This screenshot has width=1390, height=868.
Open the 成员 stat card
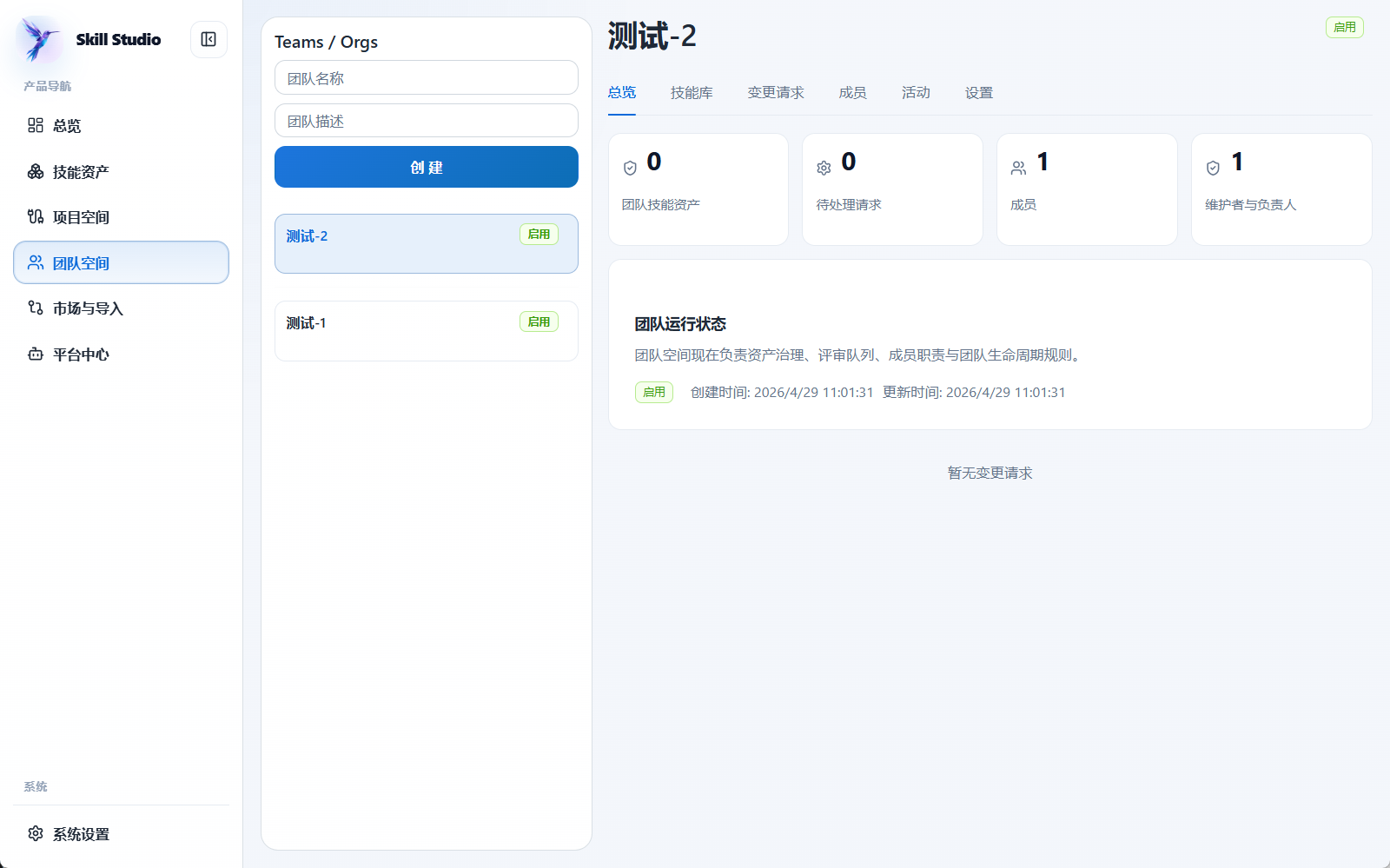[x=1087, y=189]
